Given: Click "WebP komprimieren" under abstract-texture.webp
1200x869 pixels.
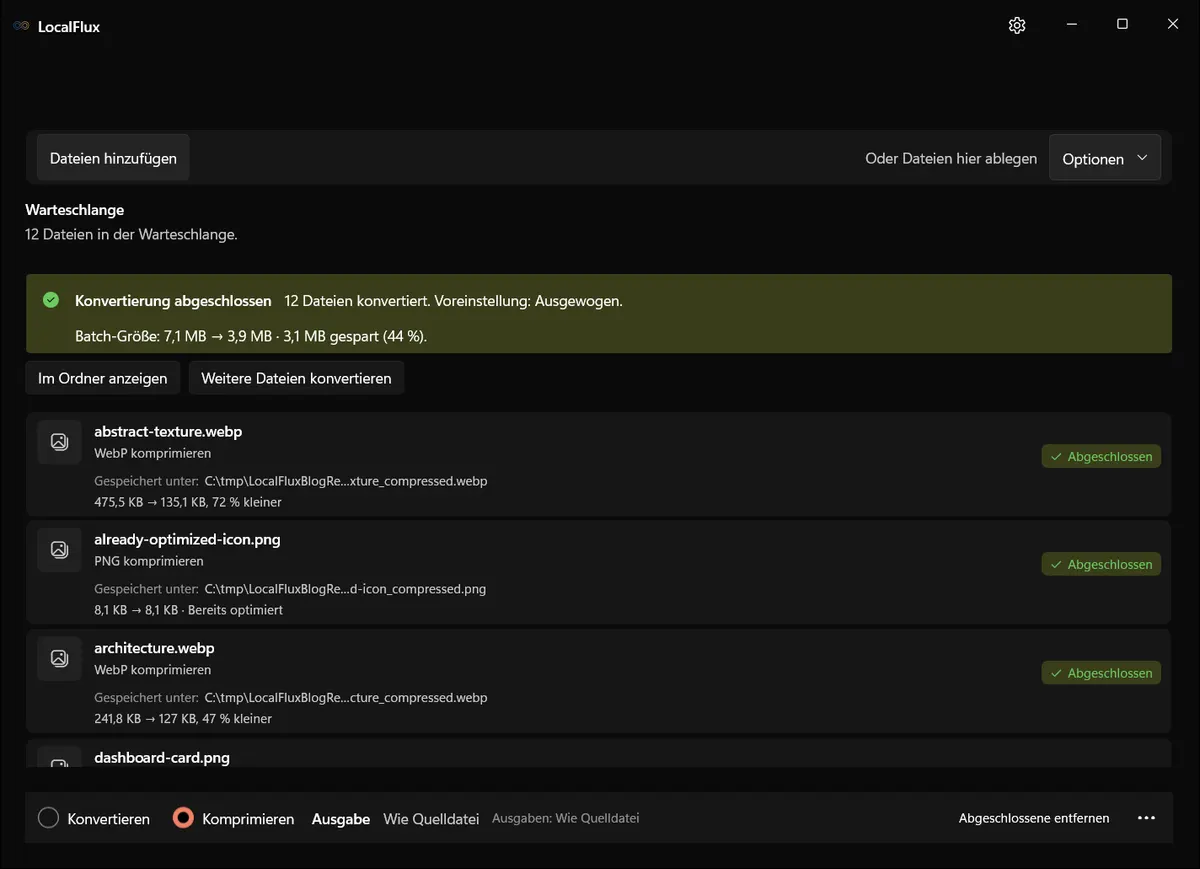Looking at the screenshot, I should [x=153, y=453].
